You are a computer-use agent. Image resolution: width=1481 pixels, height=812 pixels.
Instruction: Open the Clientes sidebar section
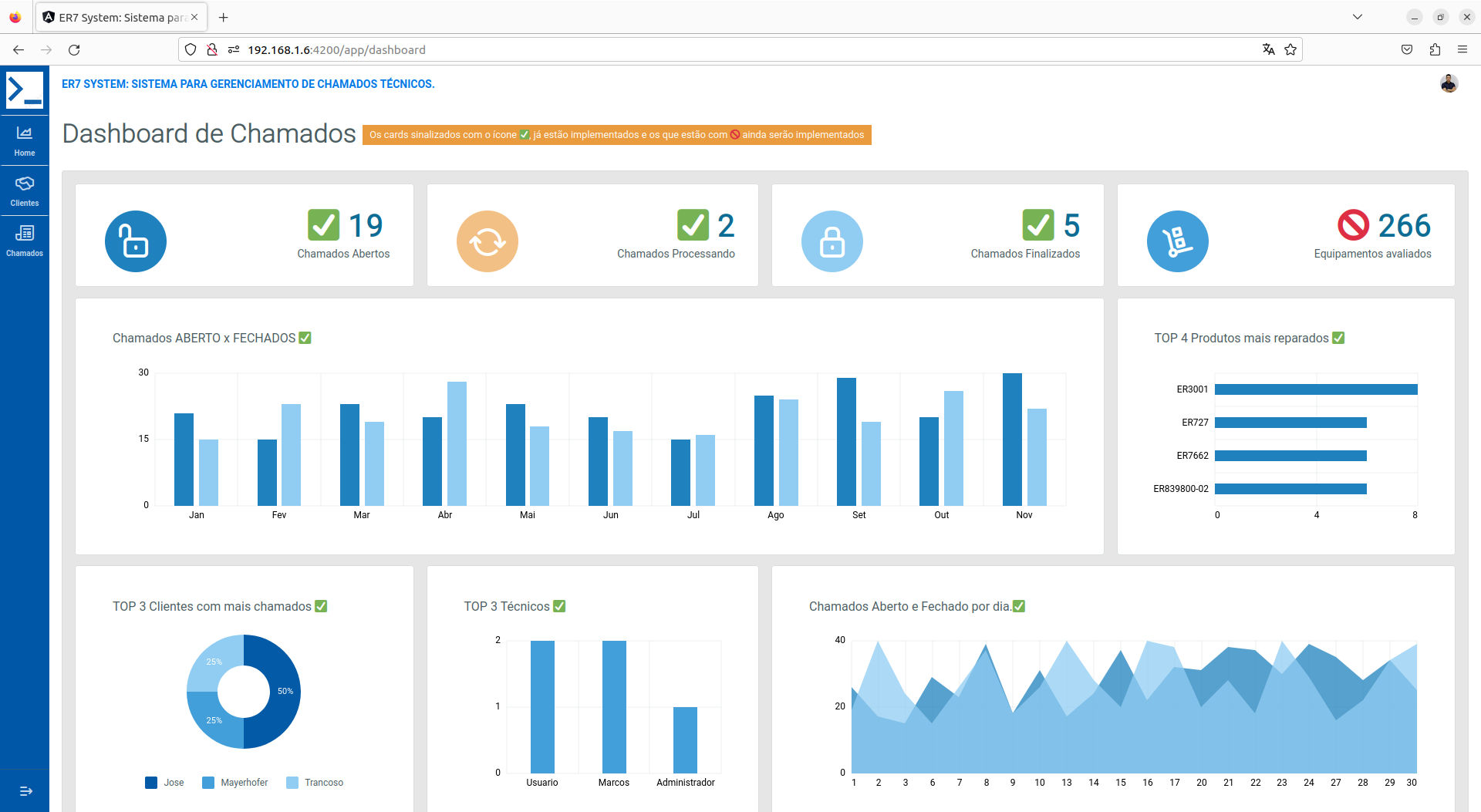coord(25,191)
